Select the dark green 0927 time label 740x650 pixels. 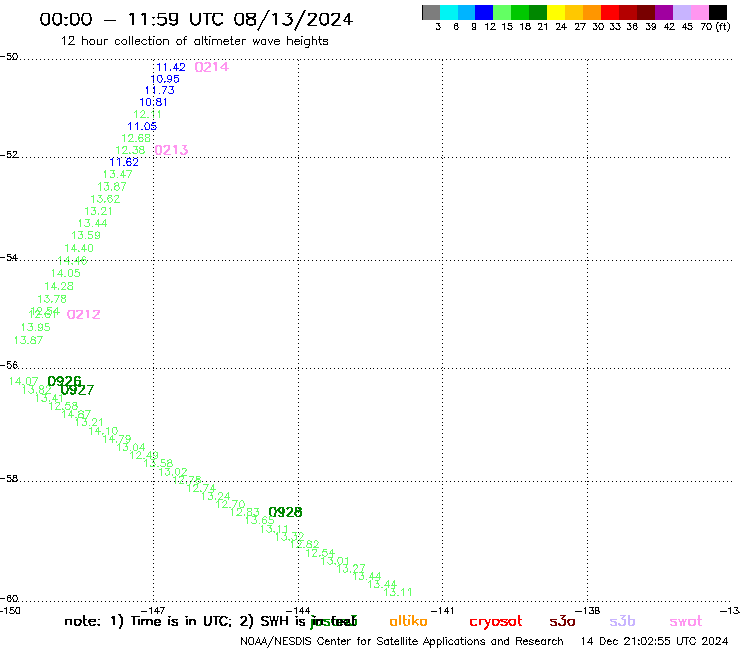(x=77, y=390)
